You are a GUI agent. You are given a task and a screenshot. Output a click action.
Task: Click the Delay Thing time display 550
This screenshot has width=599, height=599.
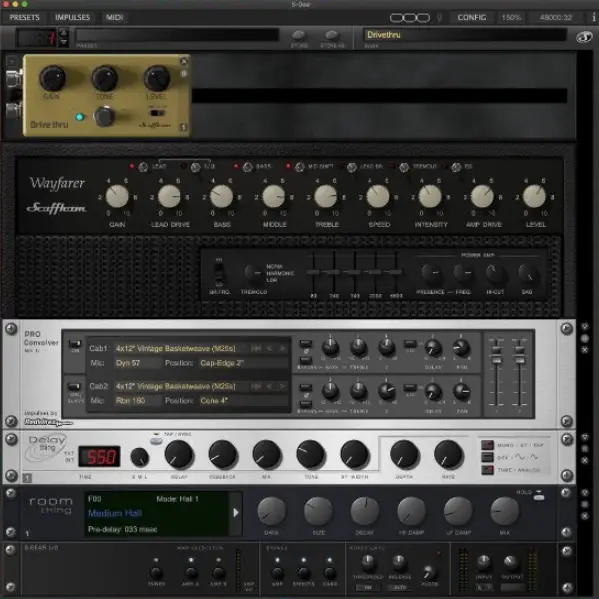point(99,456)
